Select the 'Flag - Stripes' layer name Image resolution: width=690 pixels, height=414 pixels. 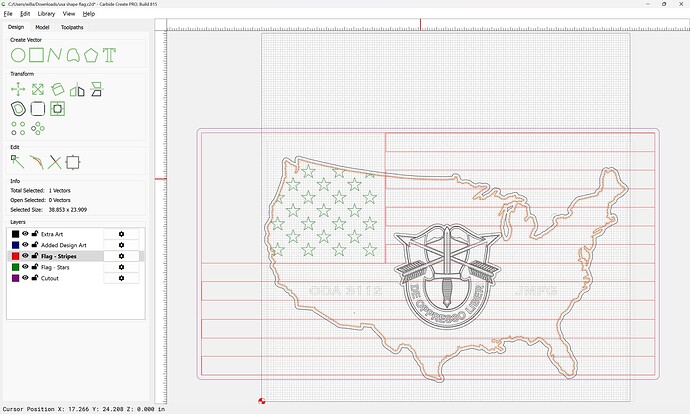pyautogui.click(x=59, y=256)
